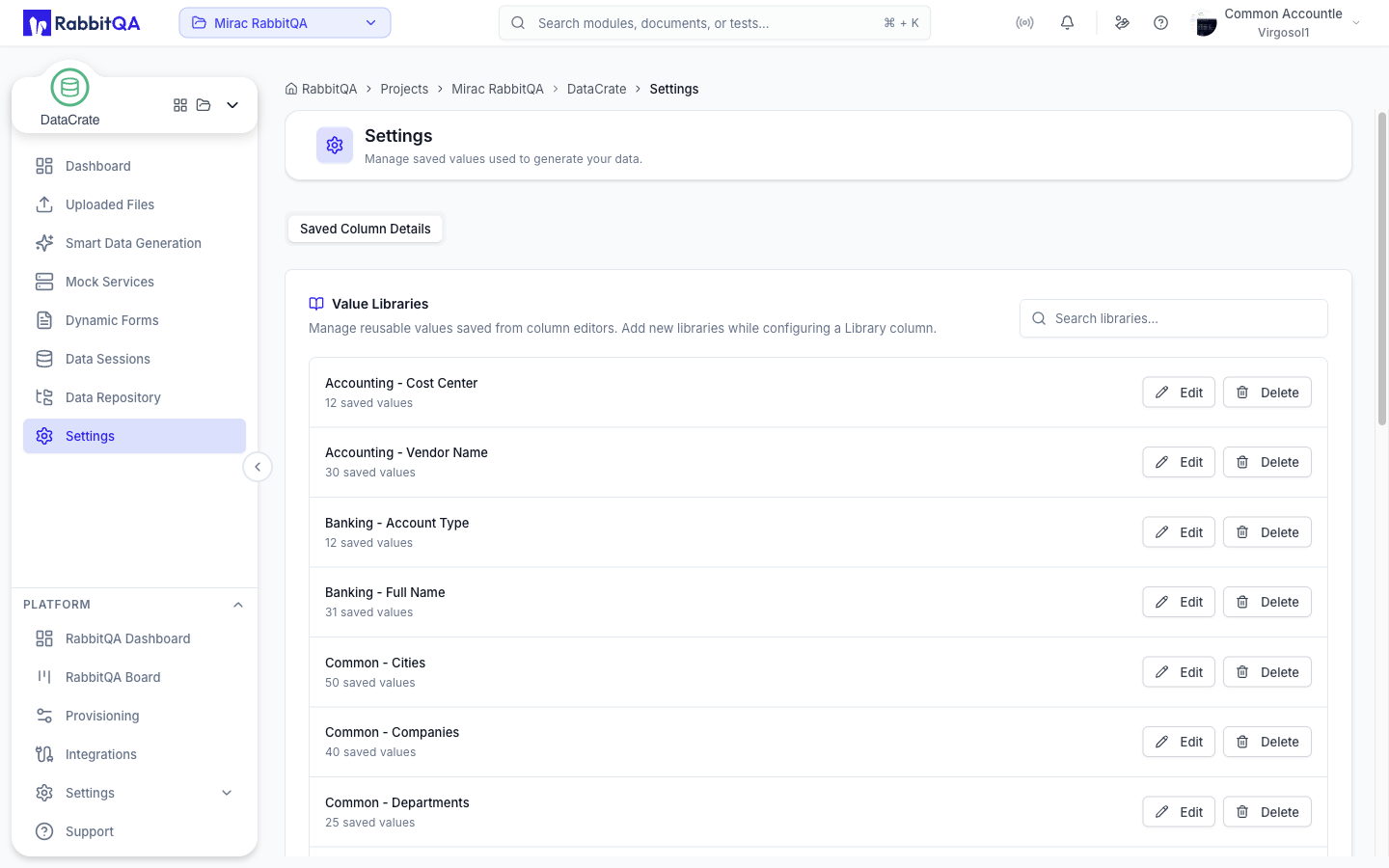Viewport: 1389px width, 868px height.
Task: Expand the user account menu chevron
Action: (1356, 23)
